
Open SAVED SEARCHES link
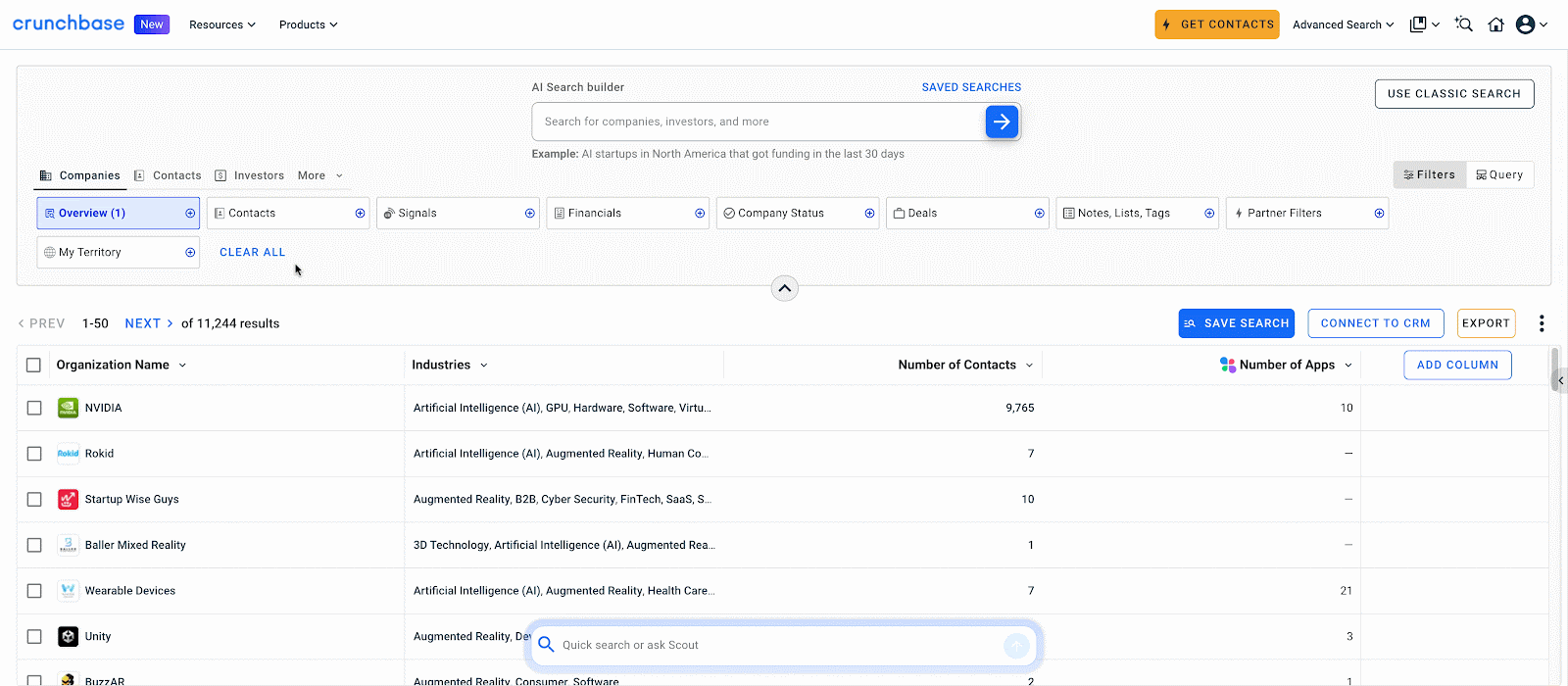[971, 87]
